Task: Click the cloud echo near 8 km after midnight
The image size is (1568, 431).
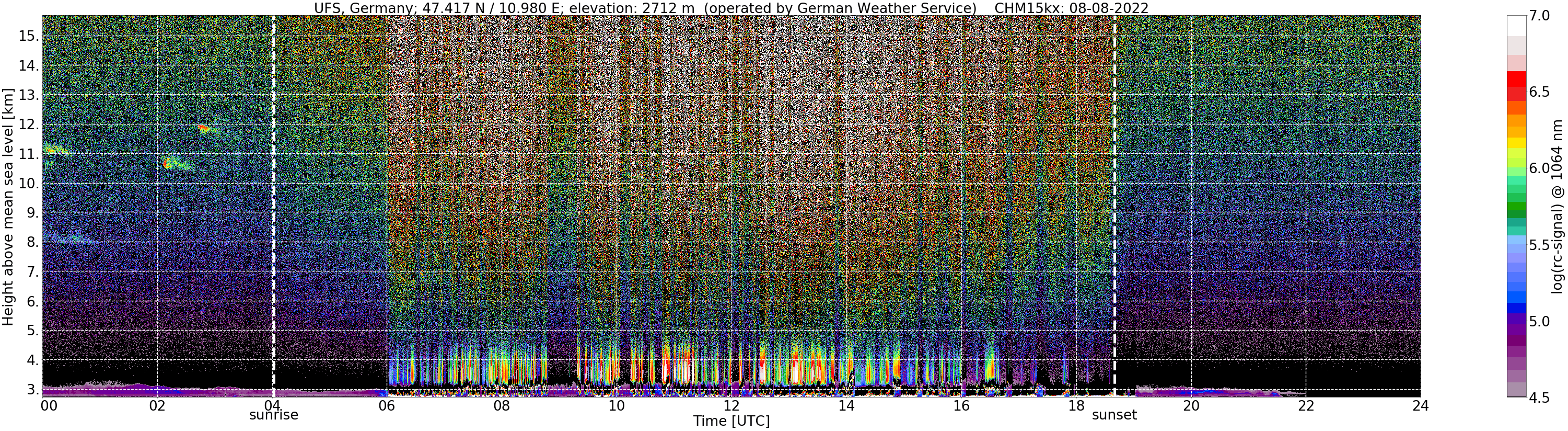Action: [69, 239]
